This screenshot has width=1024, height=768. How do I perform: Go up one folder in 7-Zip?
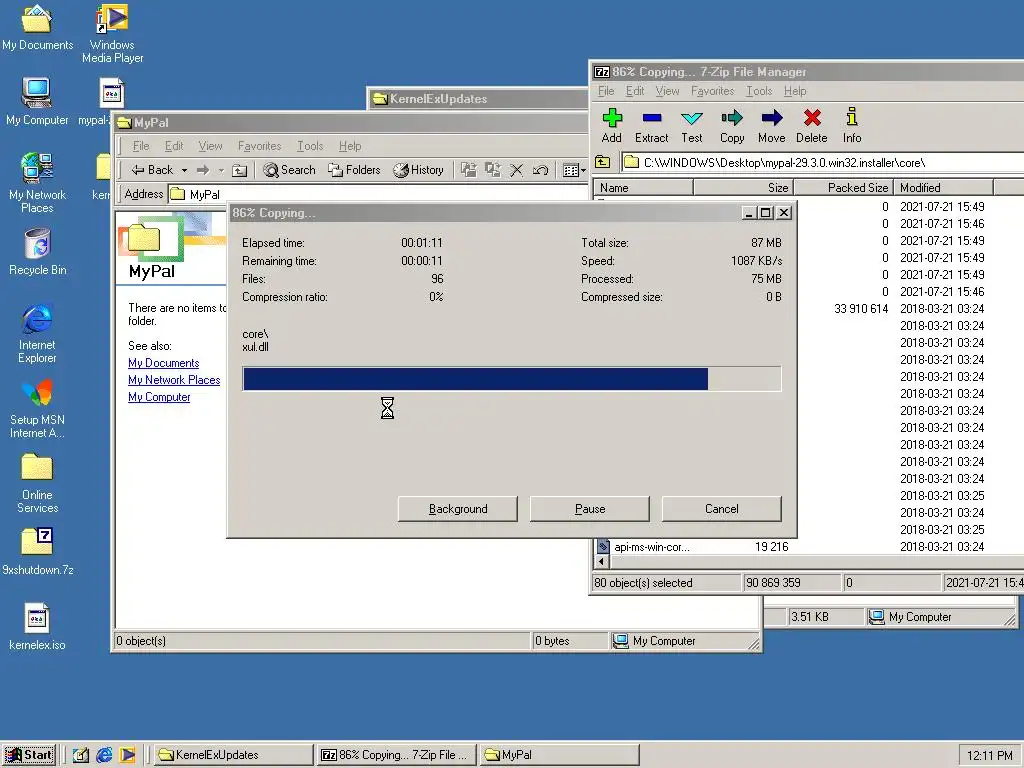[x=603, y=162]
